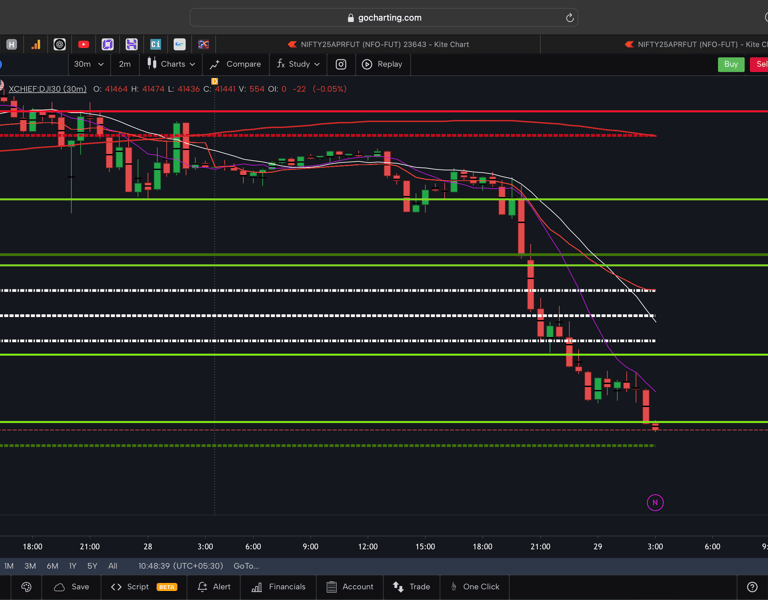Image resolution: width=768 pixels, height=600 pixels.
Task: Open the Trade panel
Action: [411, 587]
